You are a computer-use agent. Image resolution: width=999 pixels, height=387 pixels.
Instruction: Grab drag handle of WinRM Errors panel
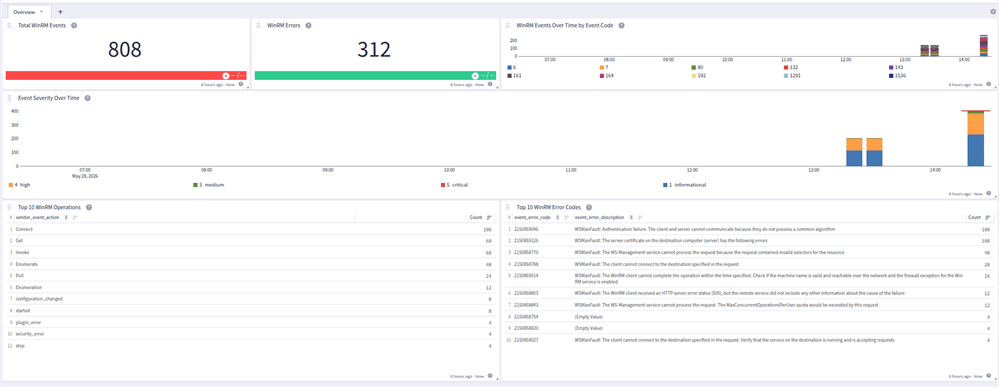(x=259, y=26)
